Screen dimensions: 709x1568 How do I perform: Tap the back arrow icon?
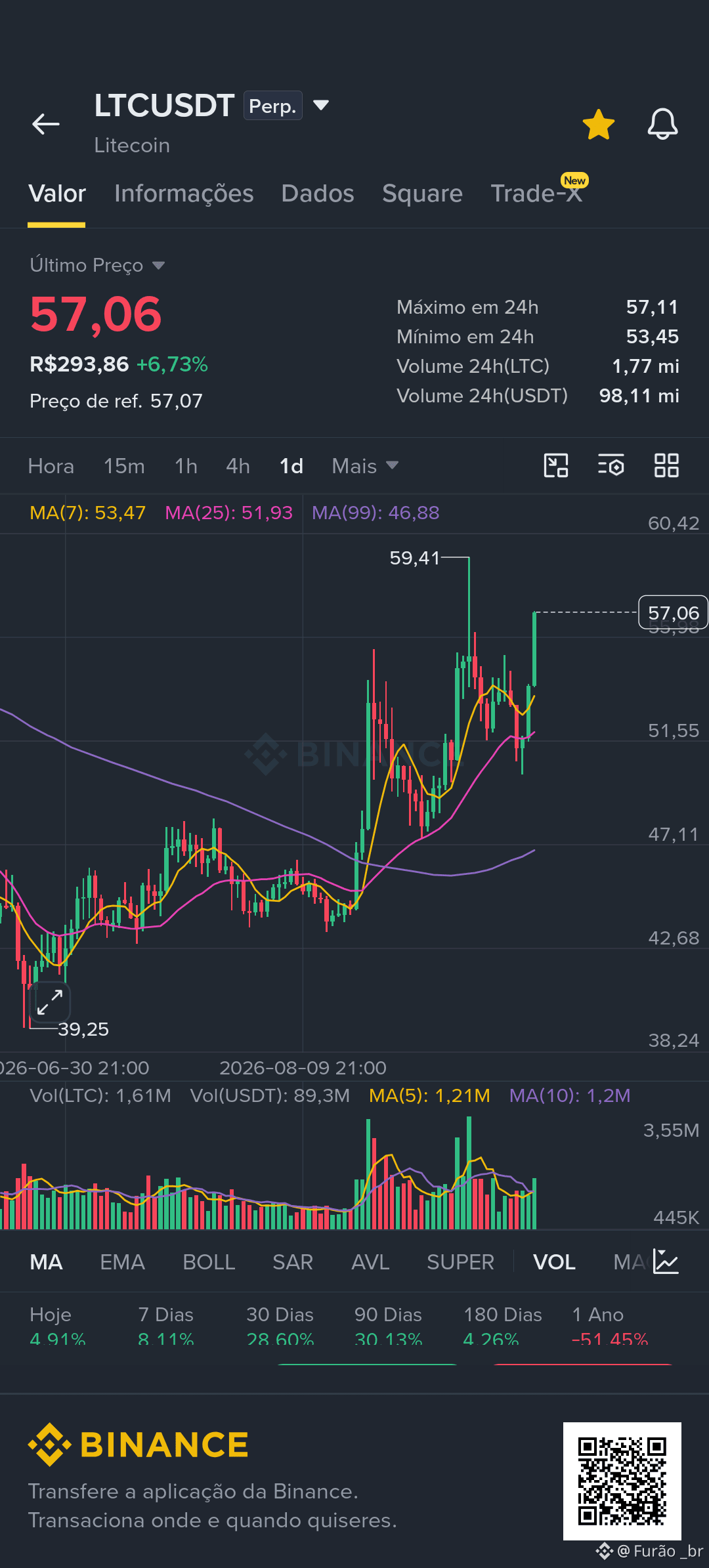tap(46, 123)
